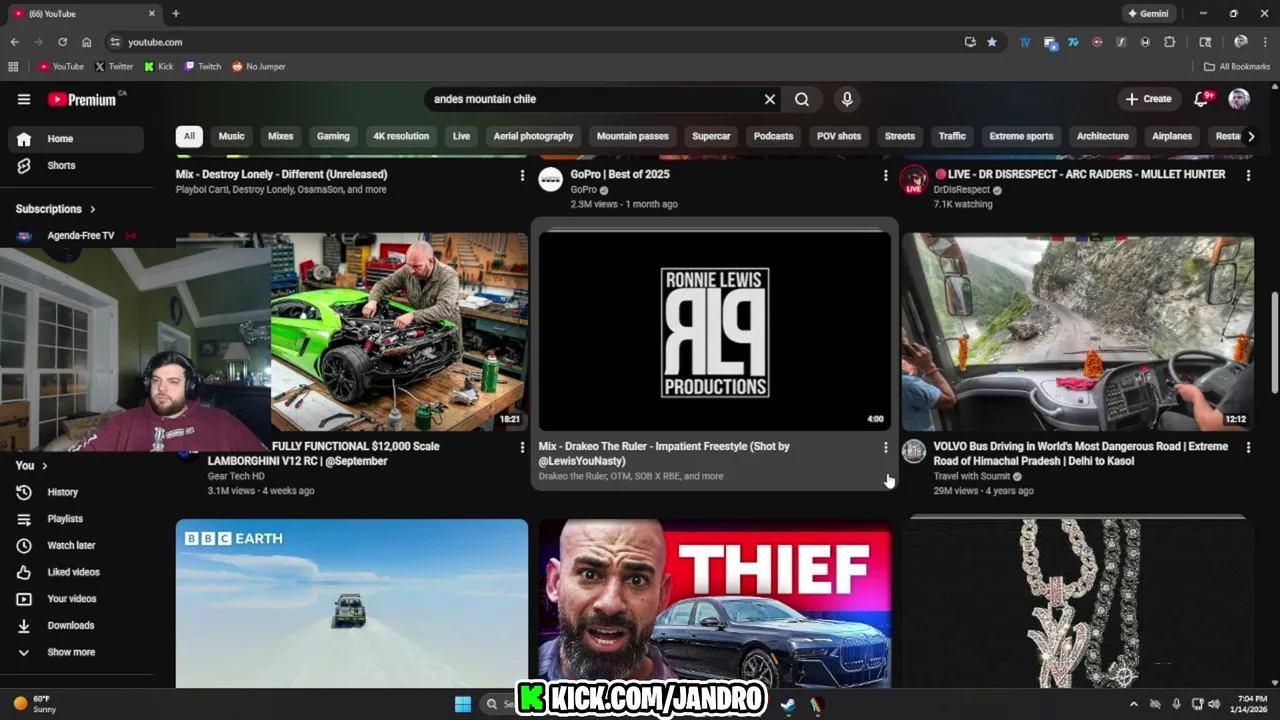Image resolution: width=1280 pixels, height=720 pixels.
Task: Select the Airplanes filter chip
Action: pyautogui.click(x=1172, y=136)
